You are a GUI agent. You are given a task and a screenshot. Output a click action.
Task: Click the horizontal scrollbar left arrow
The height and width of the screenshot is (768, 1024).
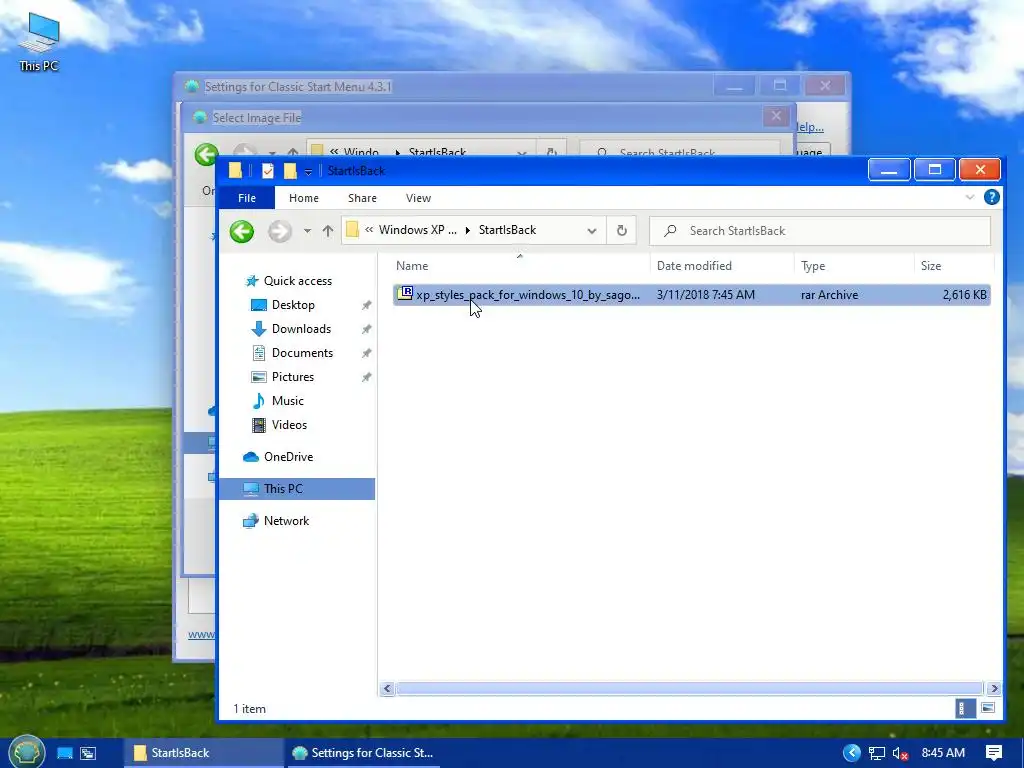point(387,688)
